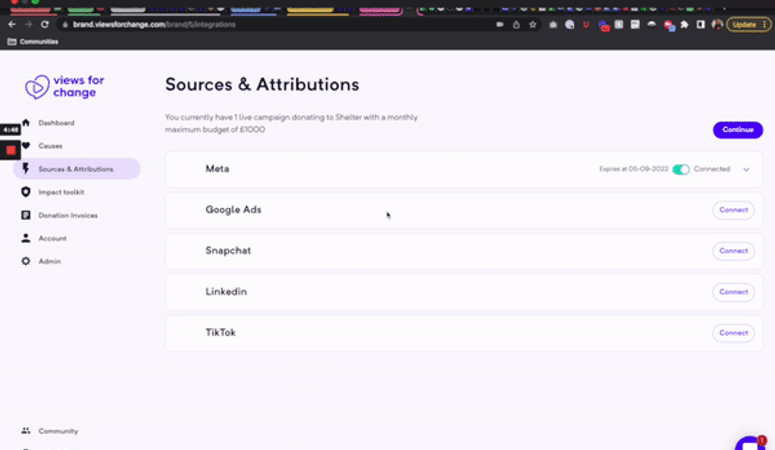Click the Continue button
Screen dimensions: 775x450
point(737,130)
